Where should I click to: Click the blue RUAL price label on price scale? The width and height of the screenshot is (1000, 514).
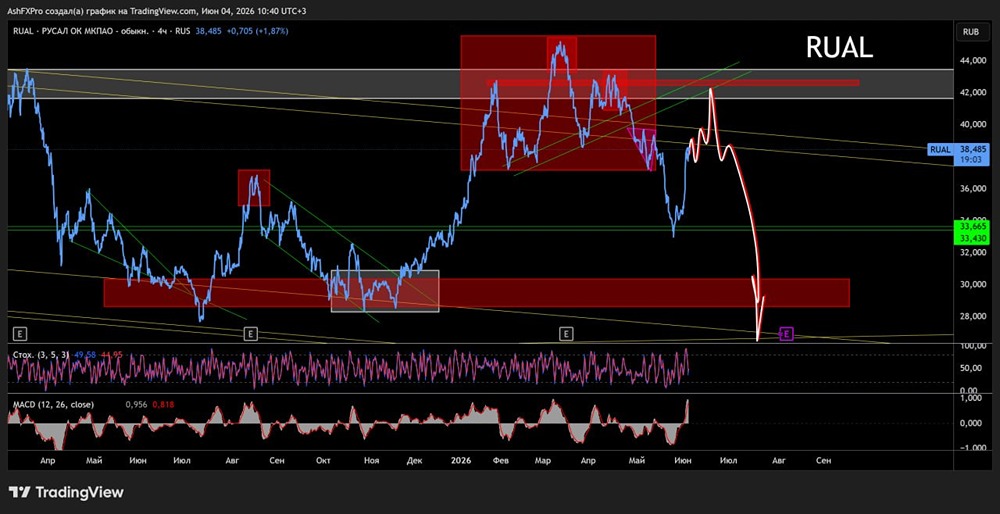[941, 149]
